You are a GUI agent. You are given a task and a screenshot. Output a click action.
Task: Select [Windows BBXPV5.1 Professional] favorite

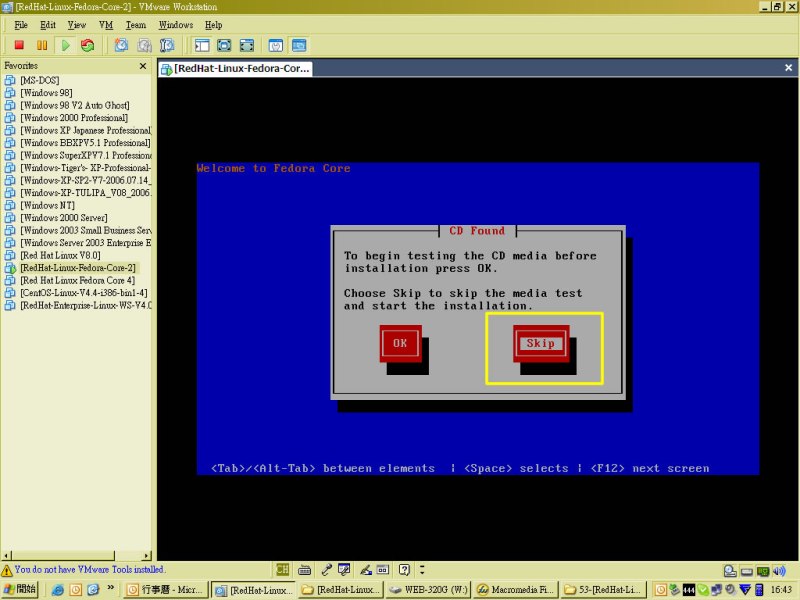tap(85, 143)
